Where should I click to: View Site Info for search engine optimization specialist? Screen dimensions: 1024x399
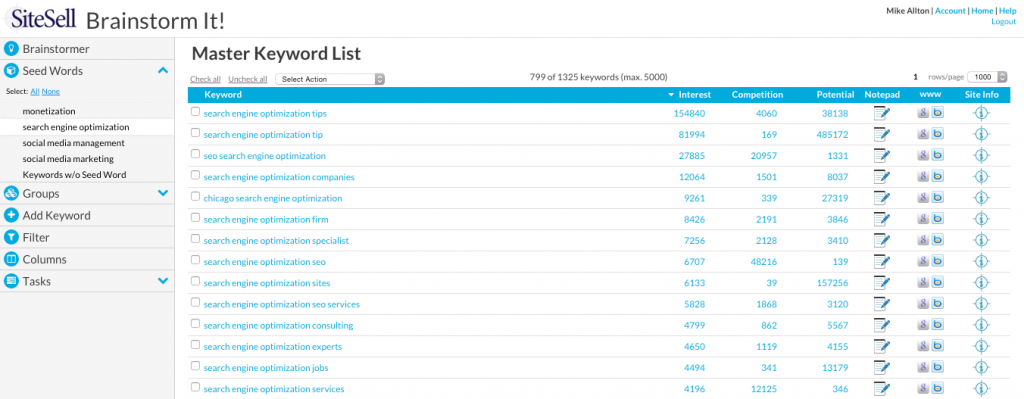(981, 240)
